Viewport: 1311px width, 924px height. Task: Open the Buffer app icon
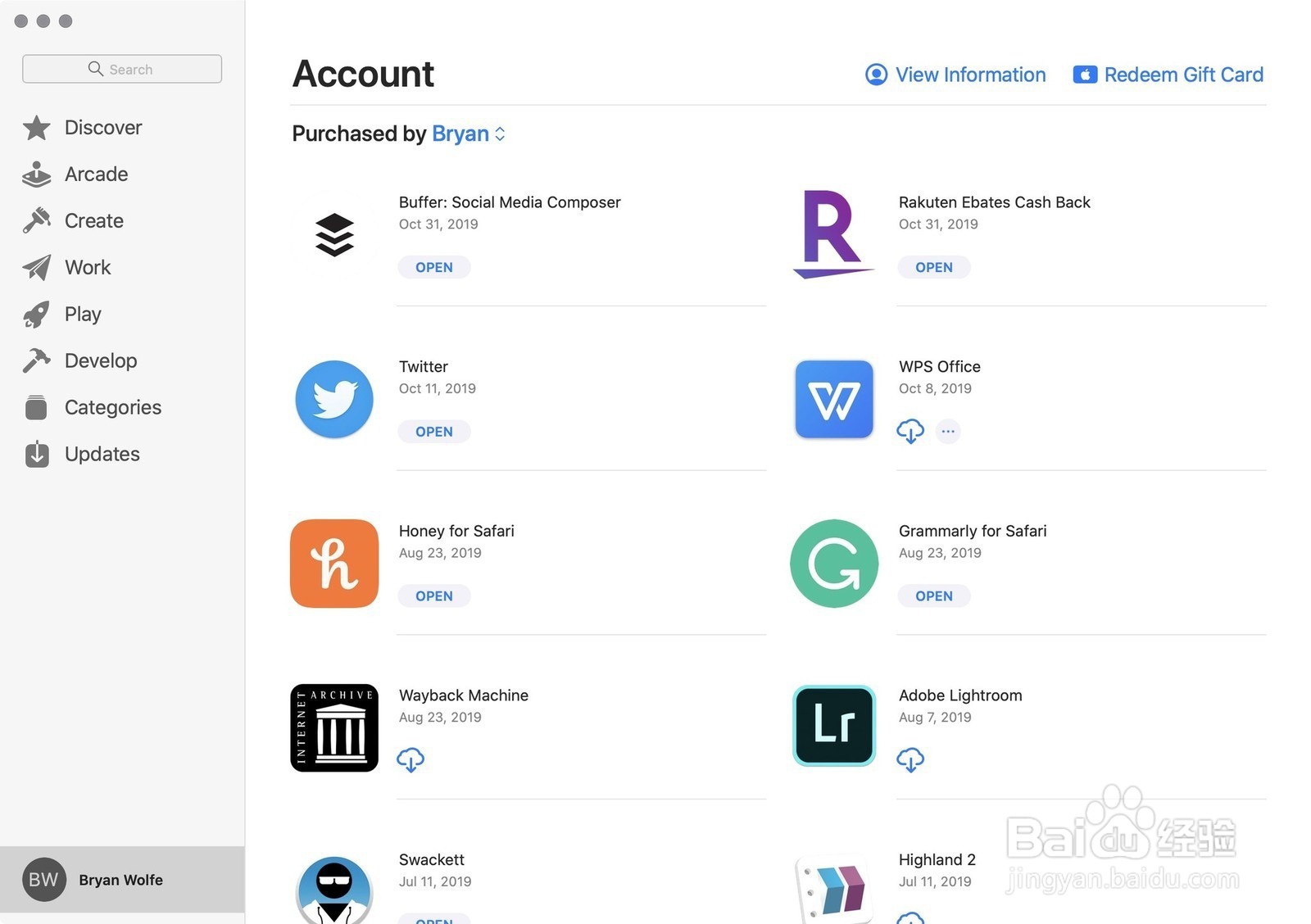pyautogui.click(x=334, y=235)
